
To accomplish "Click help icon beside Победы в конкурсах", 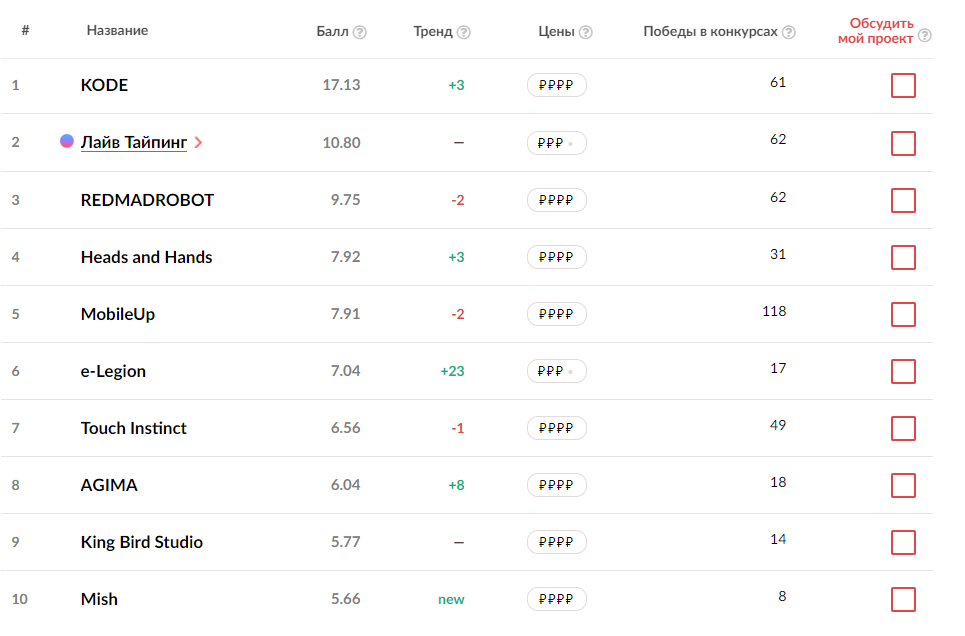I will pos(789,32).
